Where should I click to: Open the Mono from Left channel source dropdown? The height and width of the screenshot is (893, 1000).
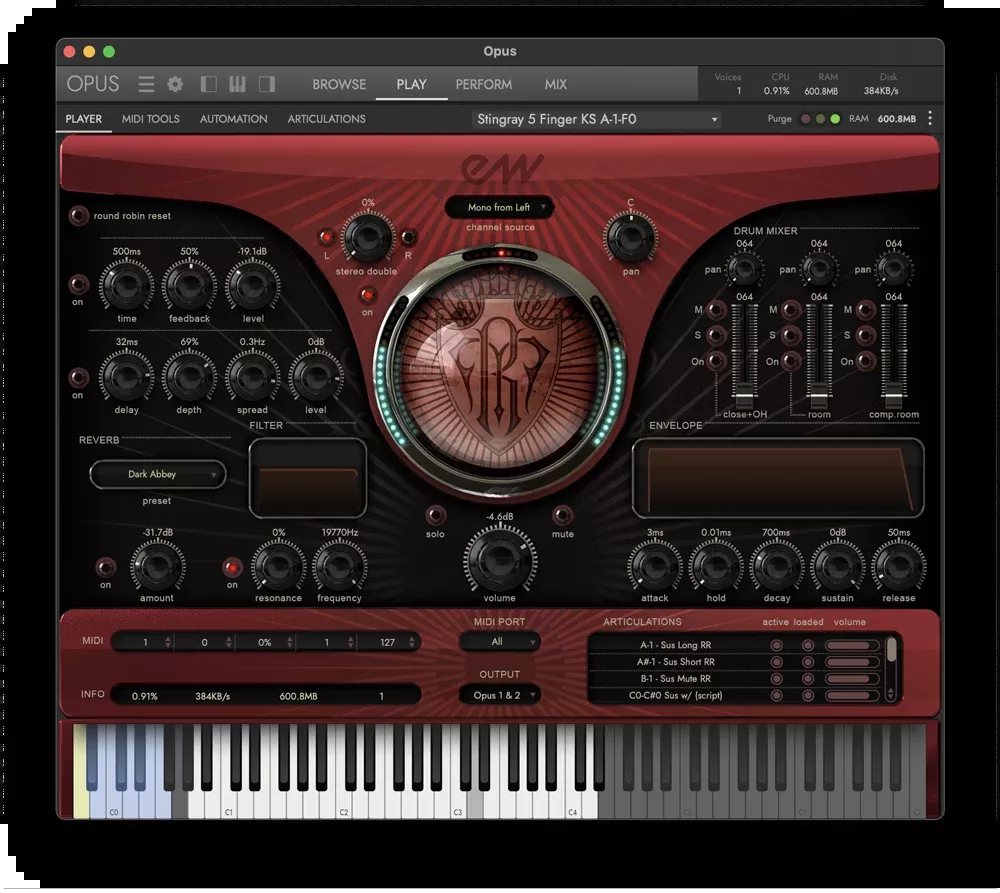499,207
